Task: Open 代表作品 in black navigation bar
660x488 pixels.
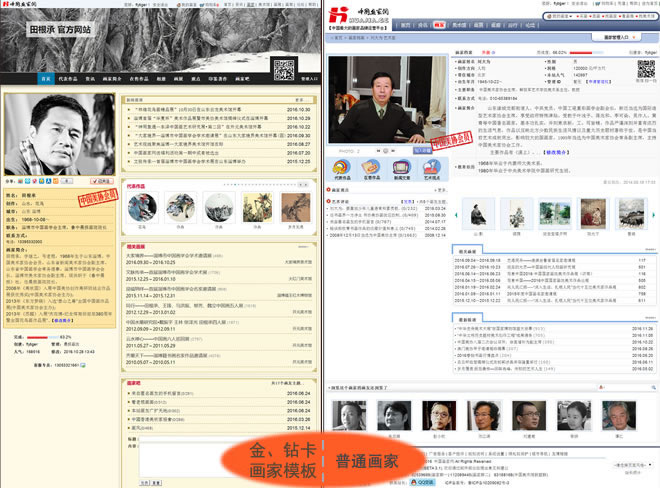Action: pos(67,77)
